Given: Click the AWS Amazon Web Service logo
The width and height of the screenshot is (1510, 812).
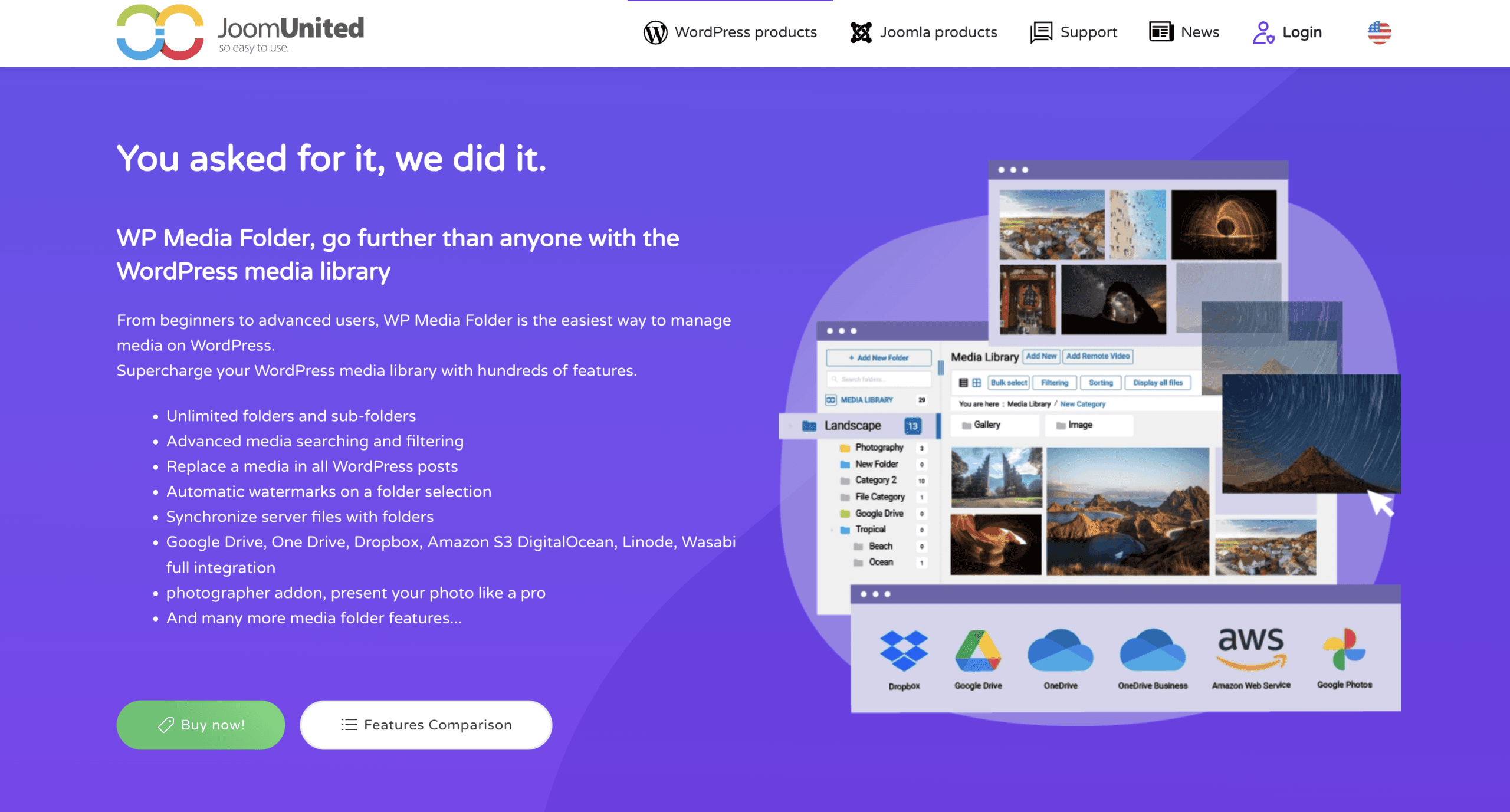Looking at the screenshot, I should (x=1250, y=649).
